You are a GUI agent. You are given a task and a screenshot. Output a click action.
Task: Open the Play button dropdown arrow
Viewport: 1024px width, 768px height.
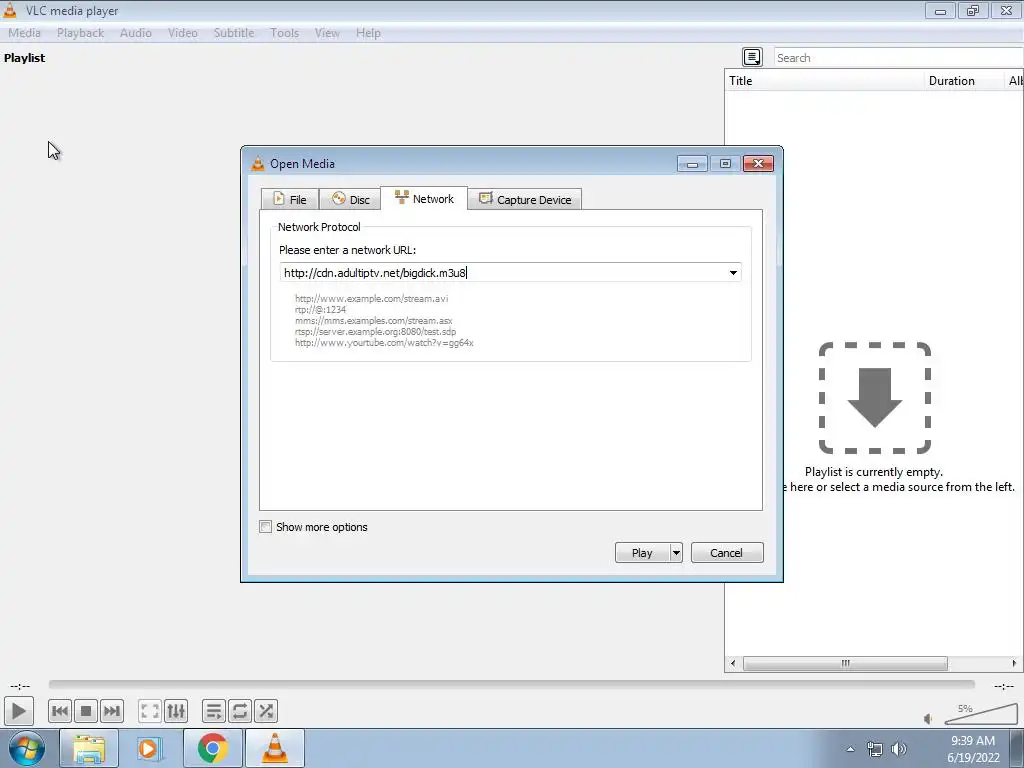click(x=676, y=552)
